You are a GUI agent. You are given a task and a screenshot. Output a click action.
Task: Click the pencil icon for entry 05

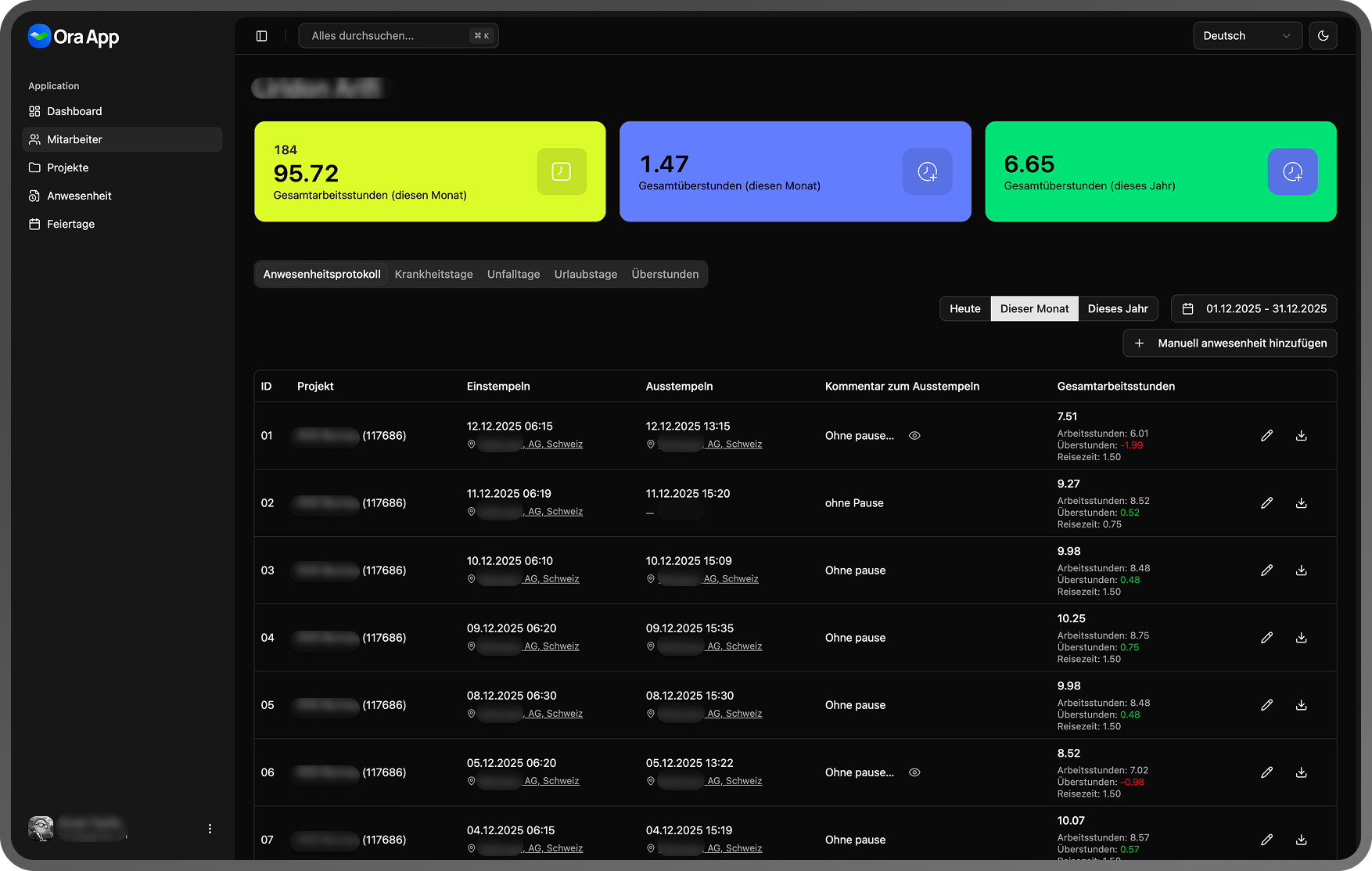[x=1266, y=705]
